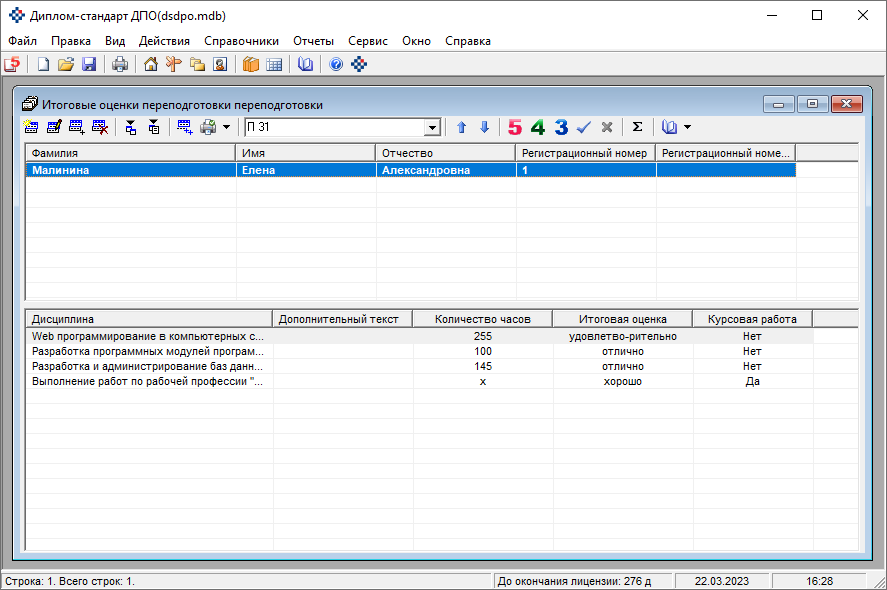The height and width of the screenshot is (590, 887).
Task: Expand the printer dropdown arrow in inner toolbar
Action: [x=227, y=128]
